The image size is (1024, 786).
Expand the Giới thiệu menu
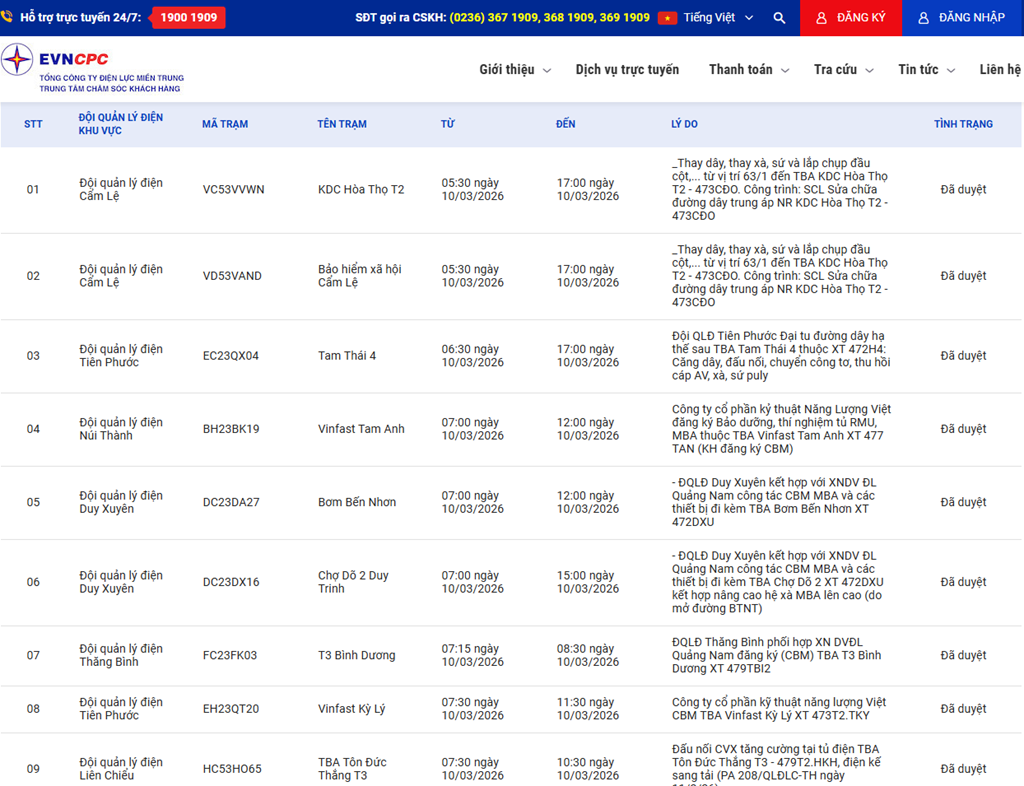tap(514, 70)
